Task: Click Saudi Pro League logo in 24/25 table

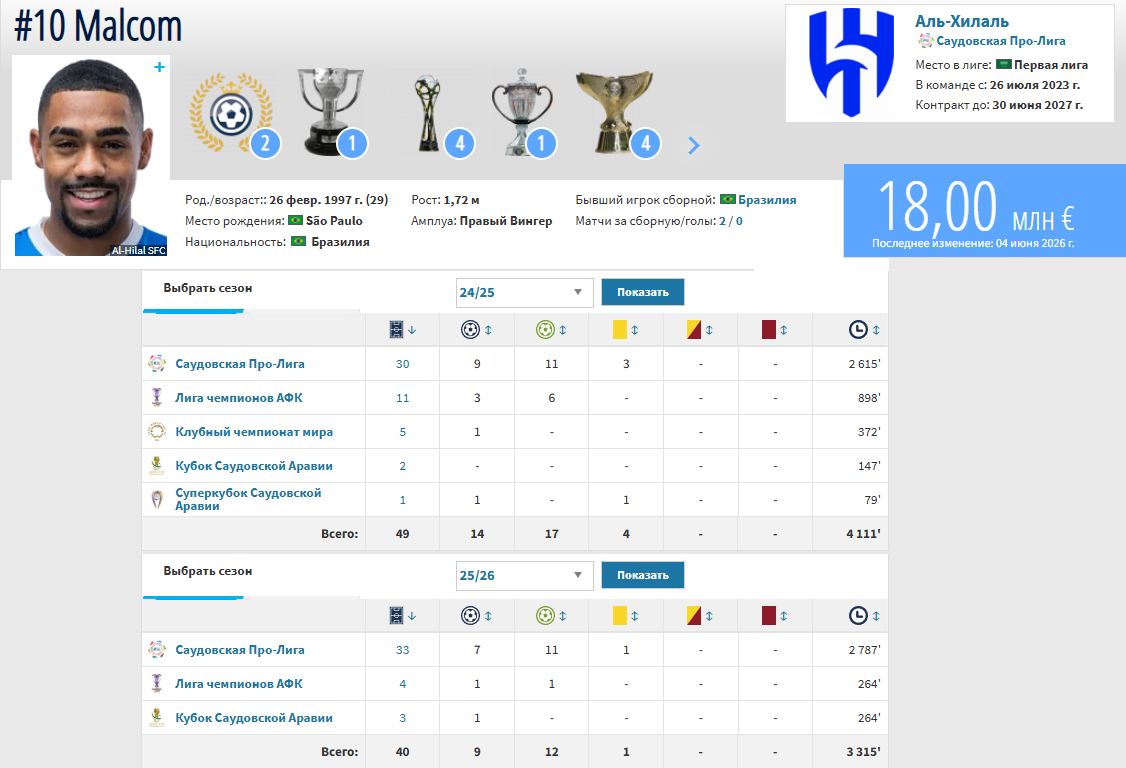Action: pyautogui.click(x=157, y=364)
